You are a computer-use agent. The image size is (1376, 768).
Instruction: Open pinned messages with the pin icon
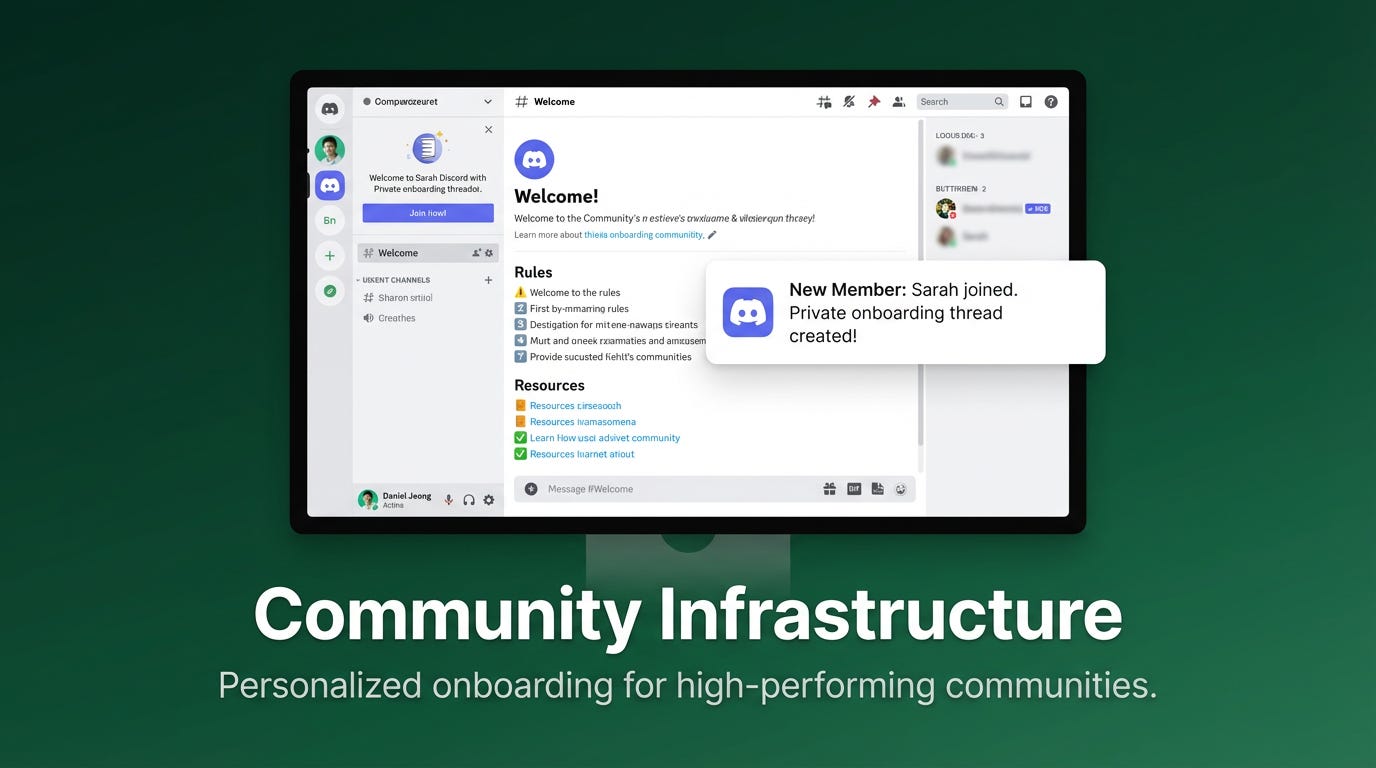(874, 102)
